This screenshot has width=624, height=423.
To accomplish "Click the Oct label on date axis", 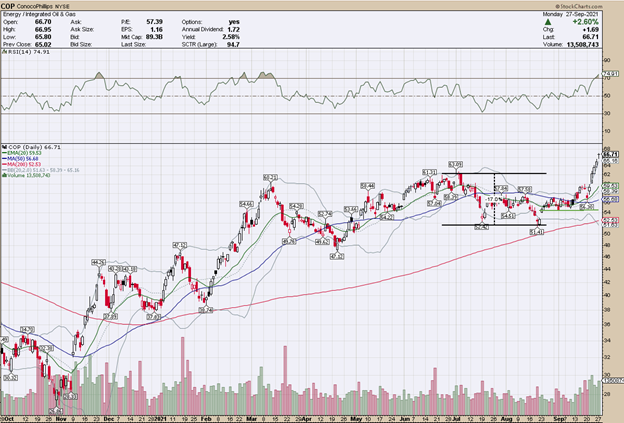I will (x=9, y=419).
